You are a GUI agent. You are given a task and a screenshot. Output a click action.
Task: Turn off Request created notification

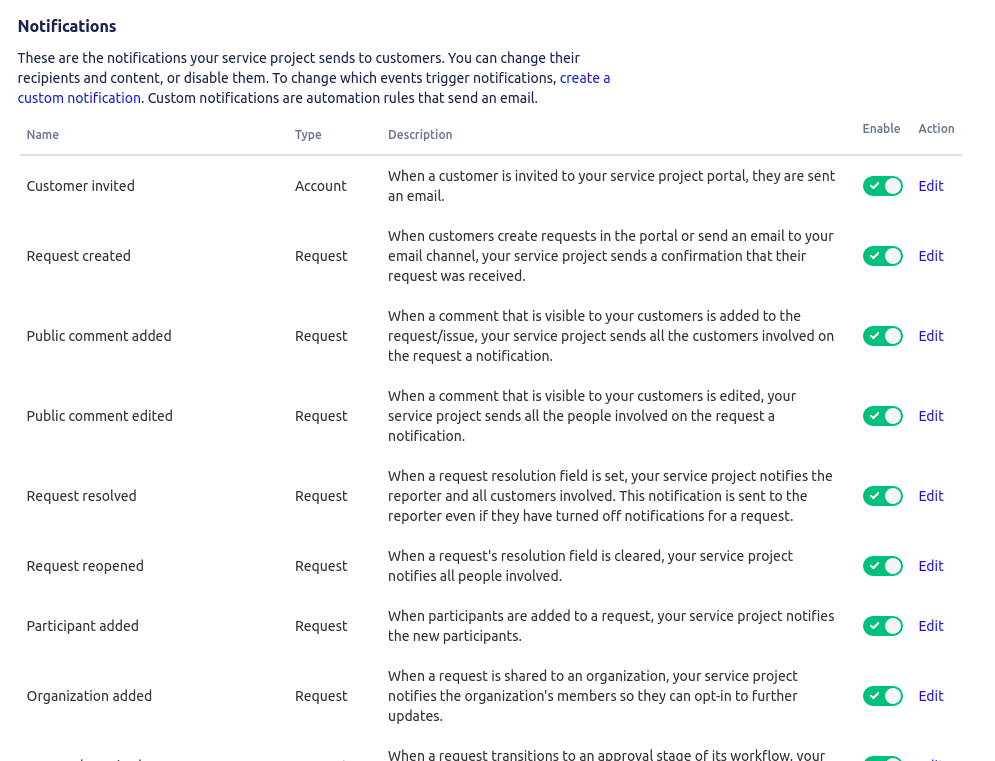point(882,256)
